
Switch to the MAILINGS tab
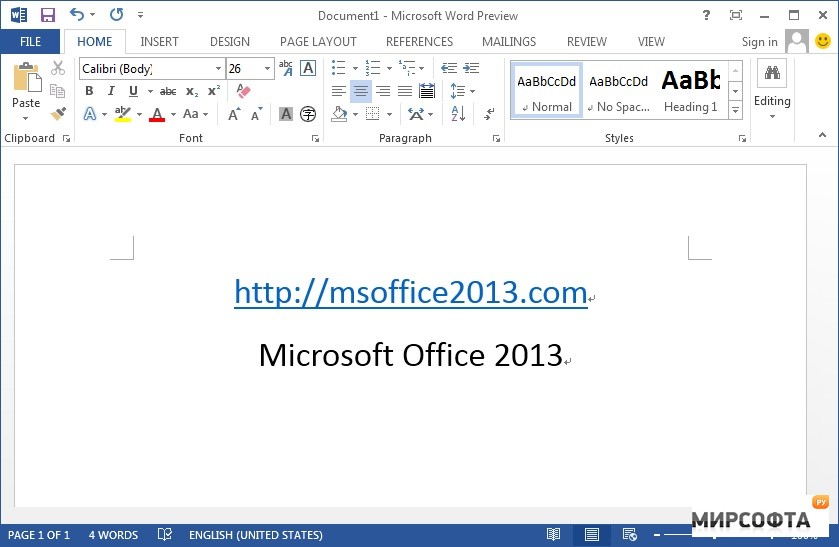pos(508,42)
